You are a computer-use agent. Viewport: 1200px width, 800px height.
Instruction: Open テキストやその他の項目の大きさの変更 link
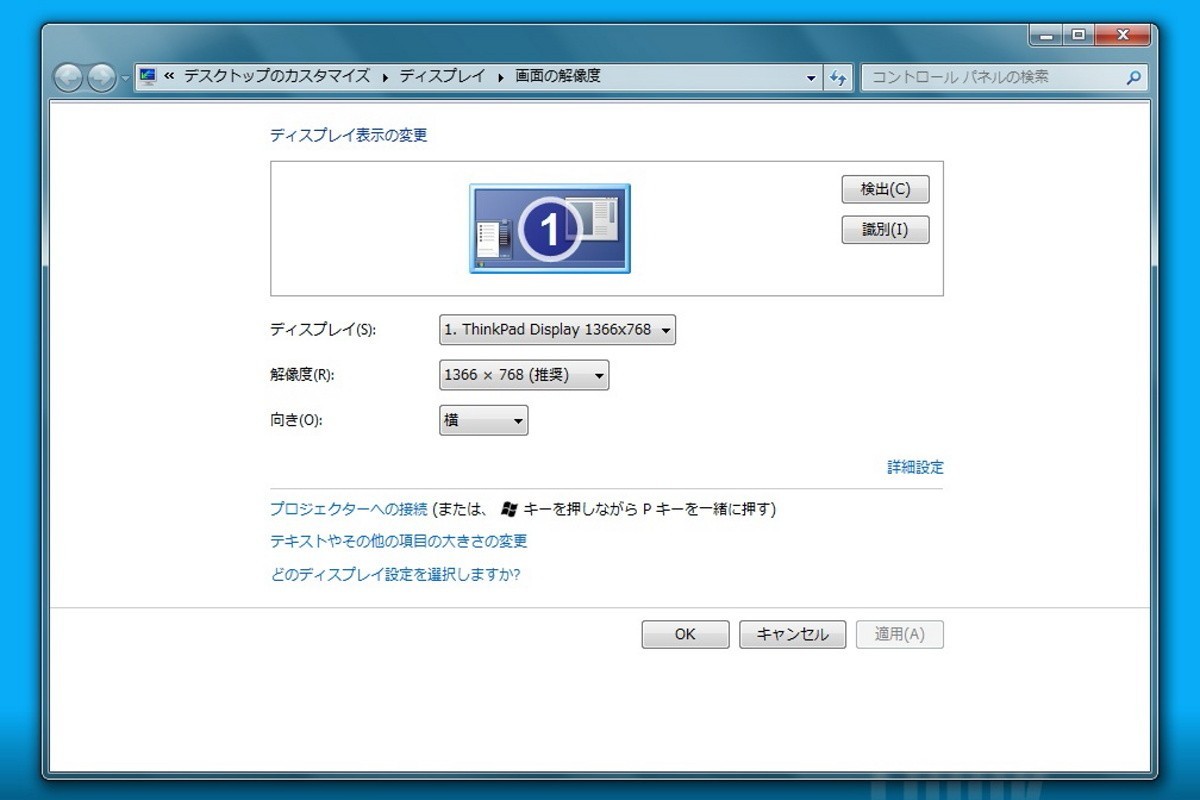399,541
